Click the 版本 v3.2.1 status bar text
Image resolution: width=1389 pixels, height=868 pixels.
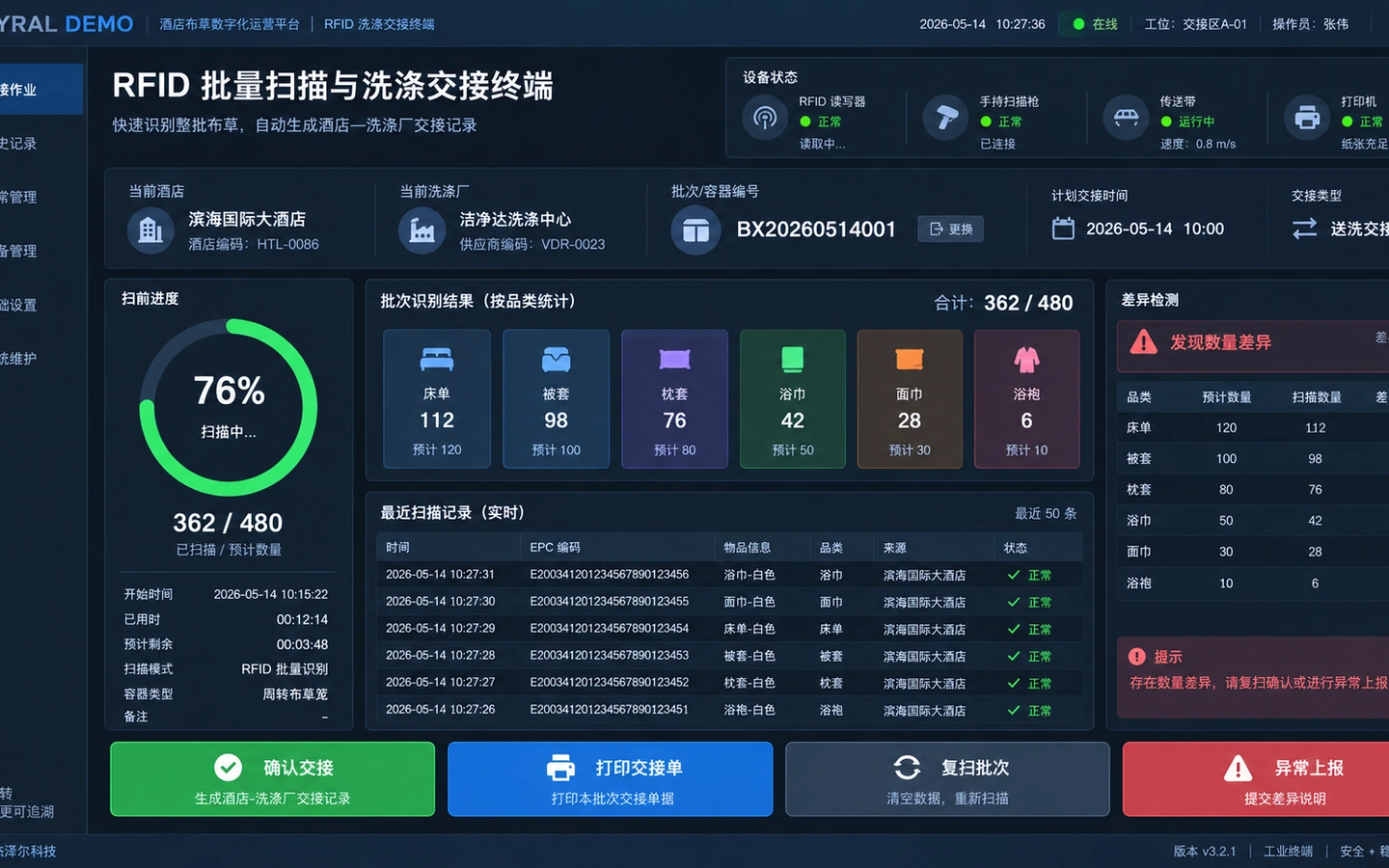click(1204, 852)
